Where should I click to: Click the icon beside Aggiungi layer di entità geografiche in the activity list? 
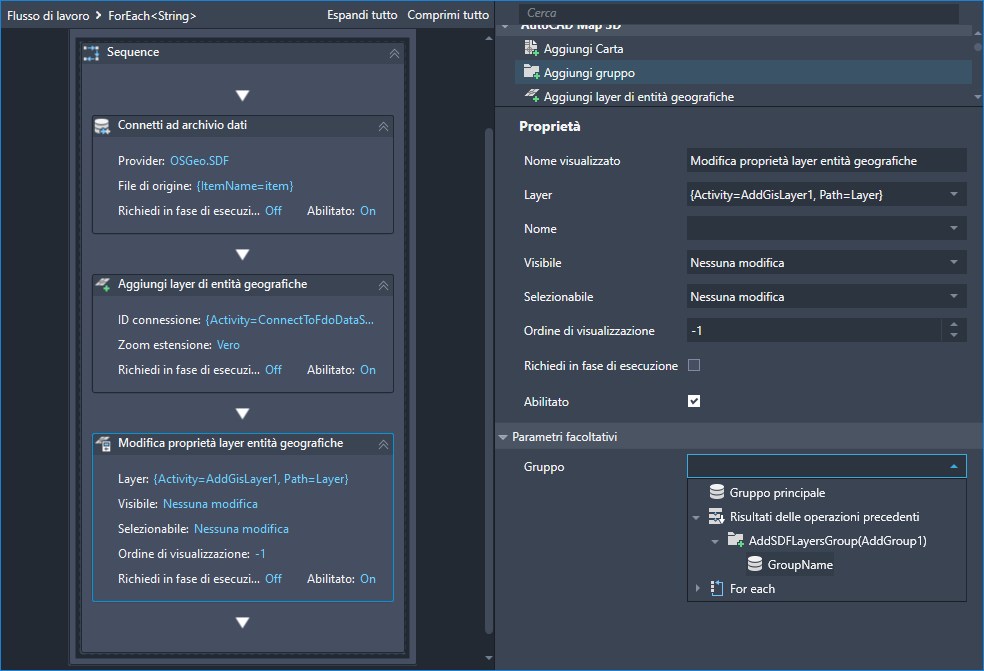pyautogui.click(x=532, y=95)
